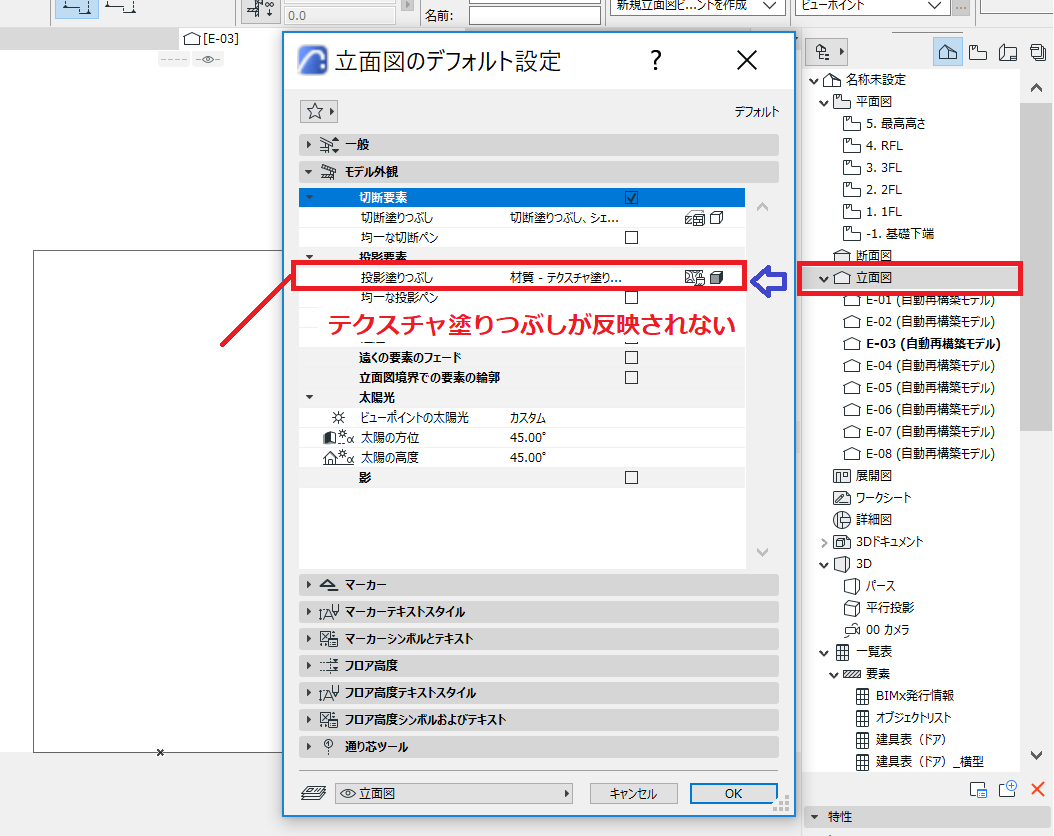Click the infinite range icon in top toolbar
This screenshot has height=836, width=1054.
(x=260, y=9)
